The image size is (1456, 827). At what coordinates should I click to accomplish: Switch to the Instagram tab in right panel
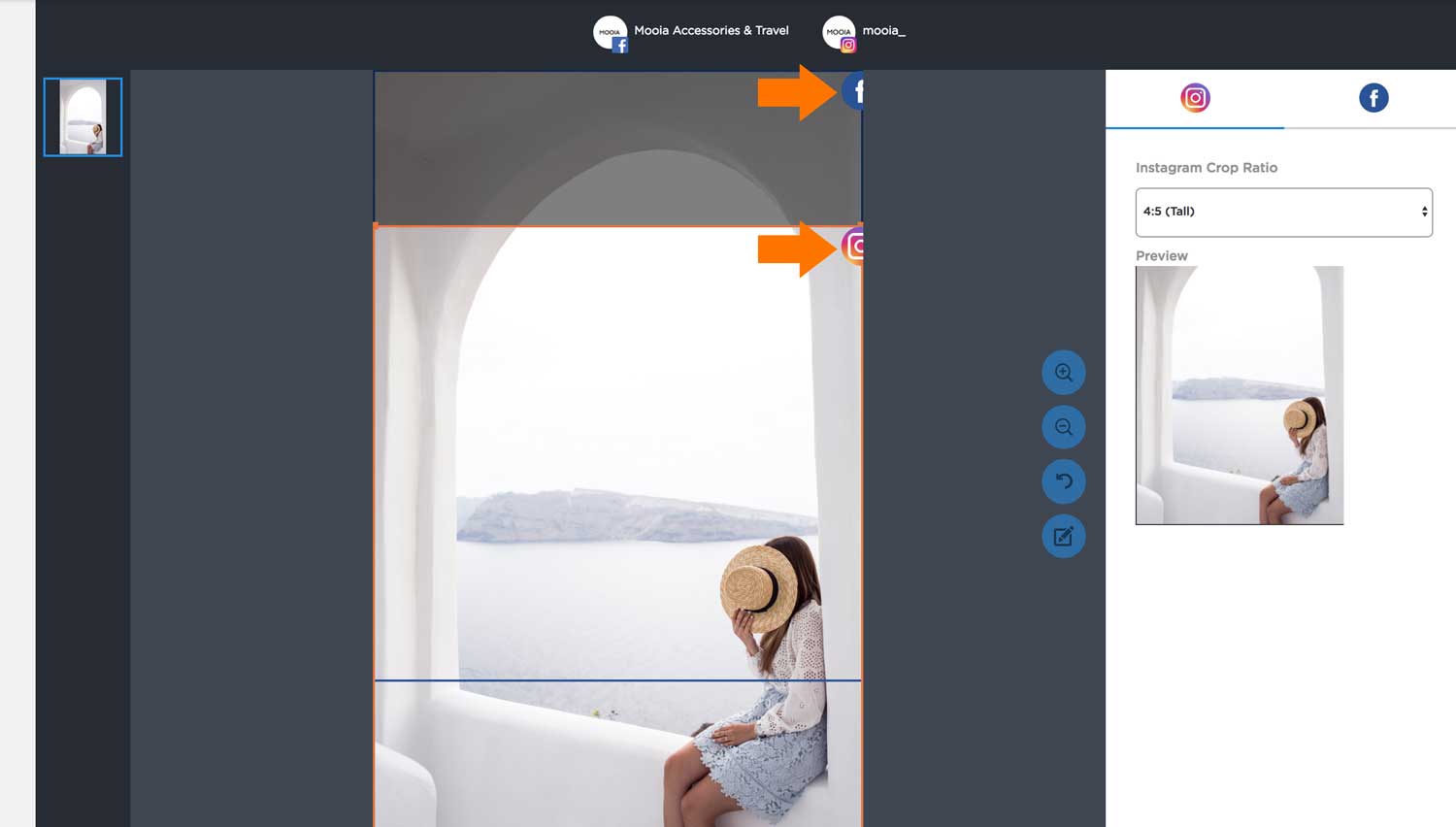1195,97
